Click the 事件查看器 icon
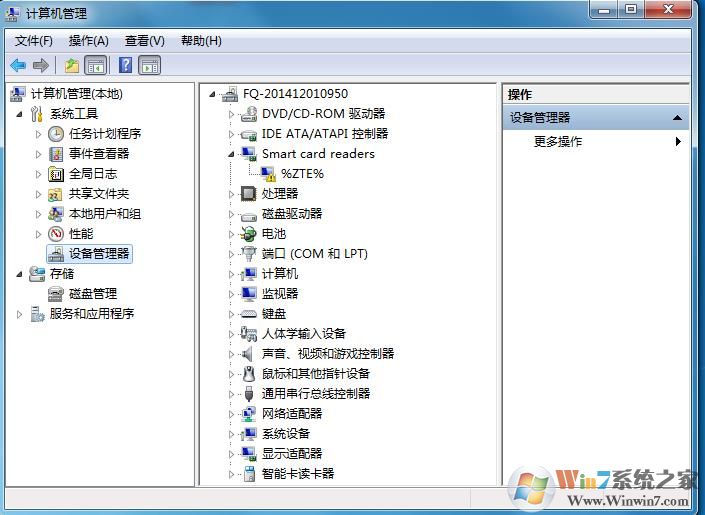The width and height of the screenshot is (705, 515). coord(56,154)
